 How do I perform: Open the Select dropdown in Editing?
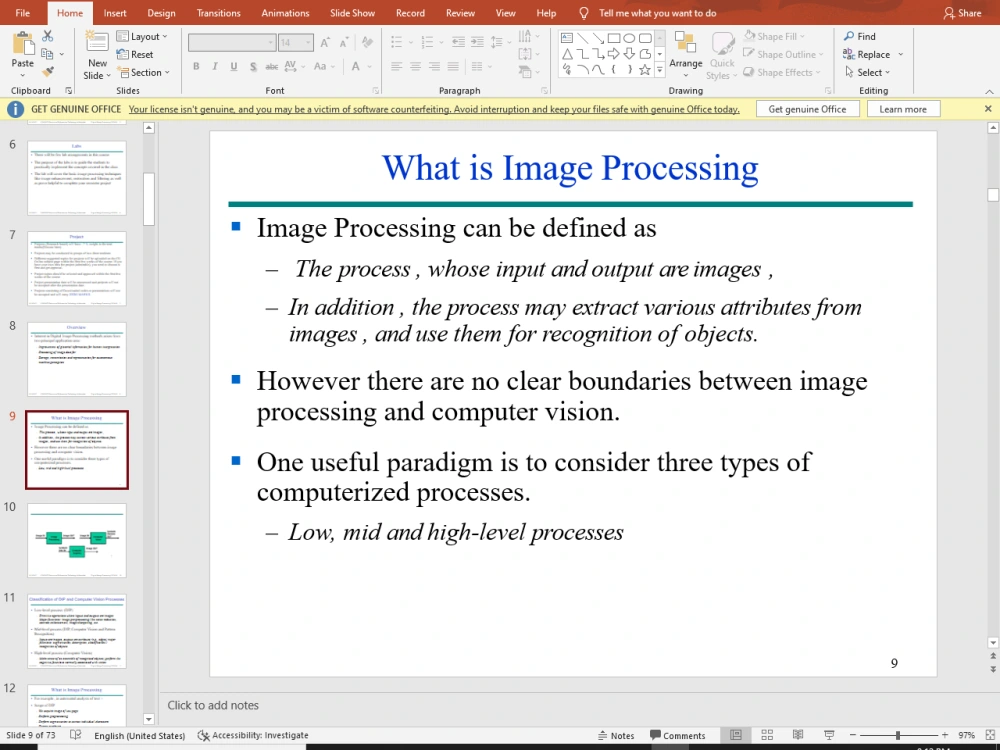(x=867, y=73)
